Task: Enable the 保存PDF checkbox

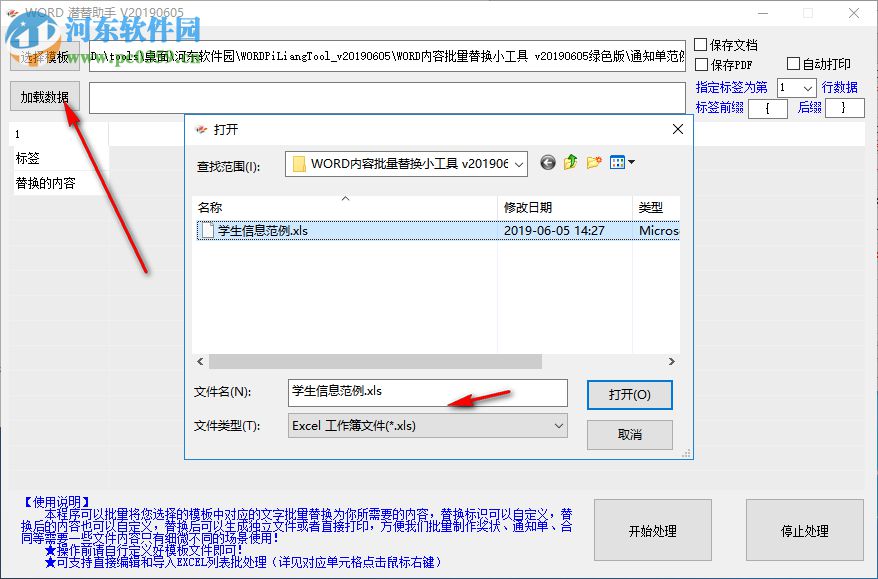Action: (x=701, y=63)
